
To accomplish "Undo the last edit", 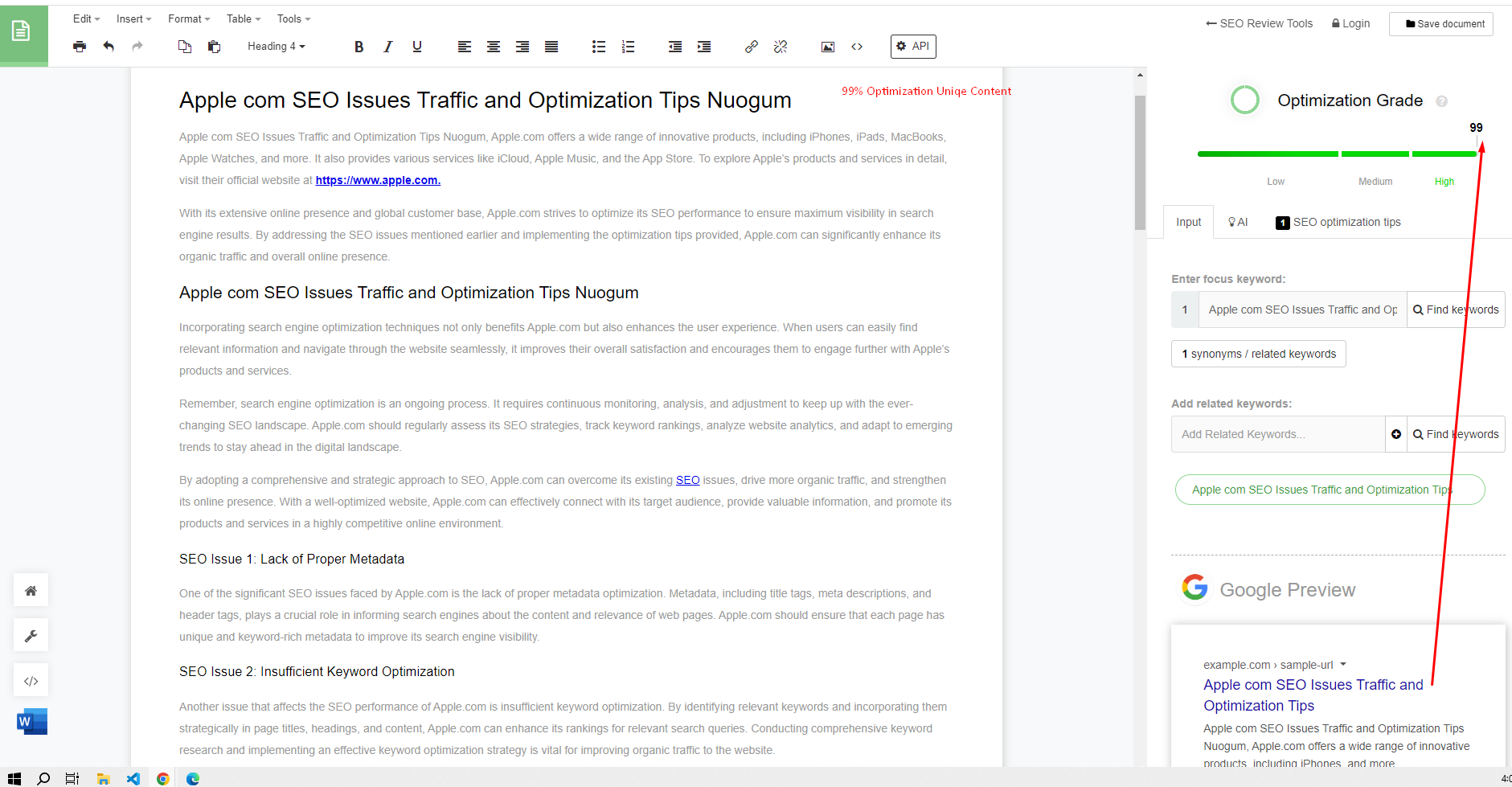I will click(109, 46).
